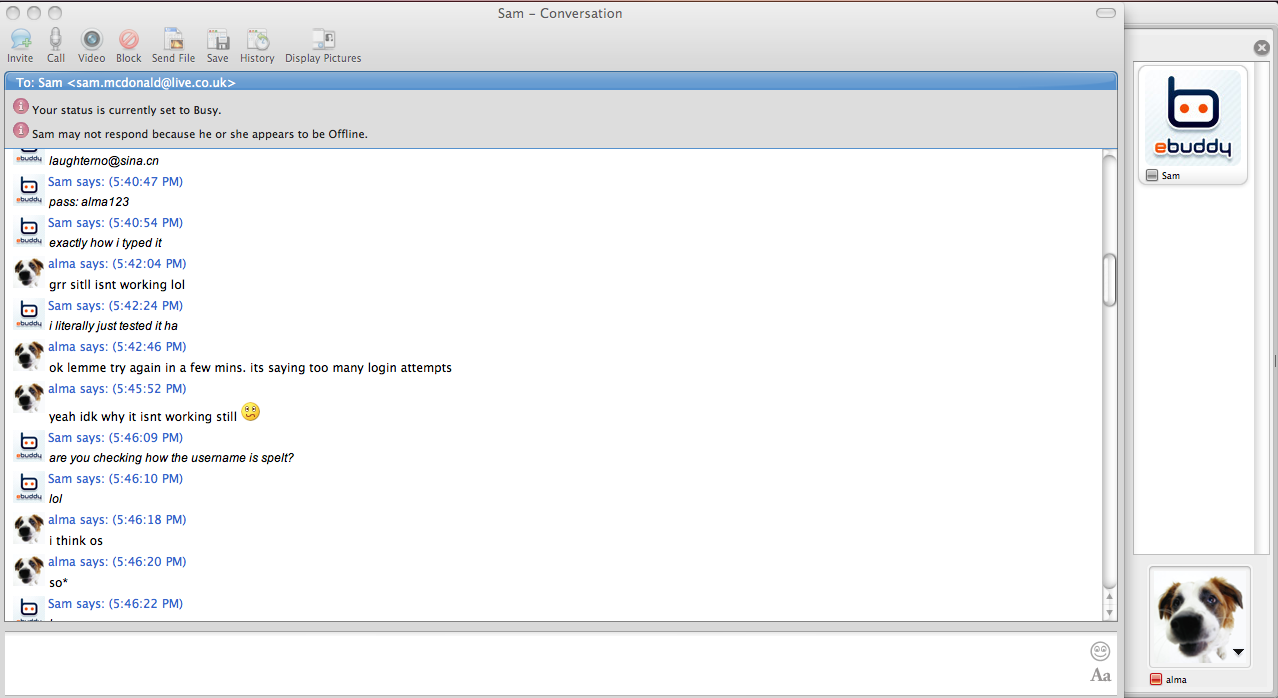This screenshot has height=698, width=1278.
Task: Click the confused emoticon in alma's message
Action: 251,412
